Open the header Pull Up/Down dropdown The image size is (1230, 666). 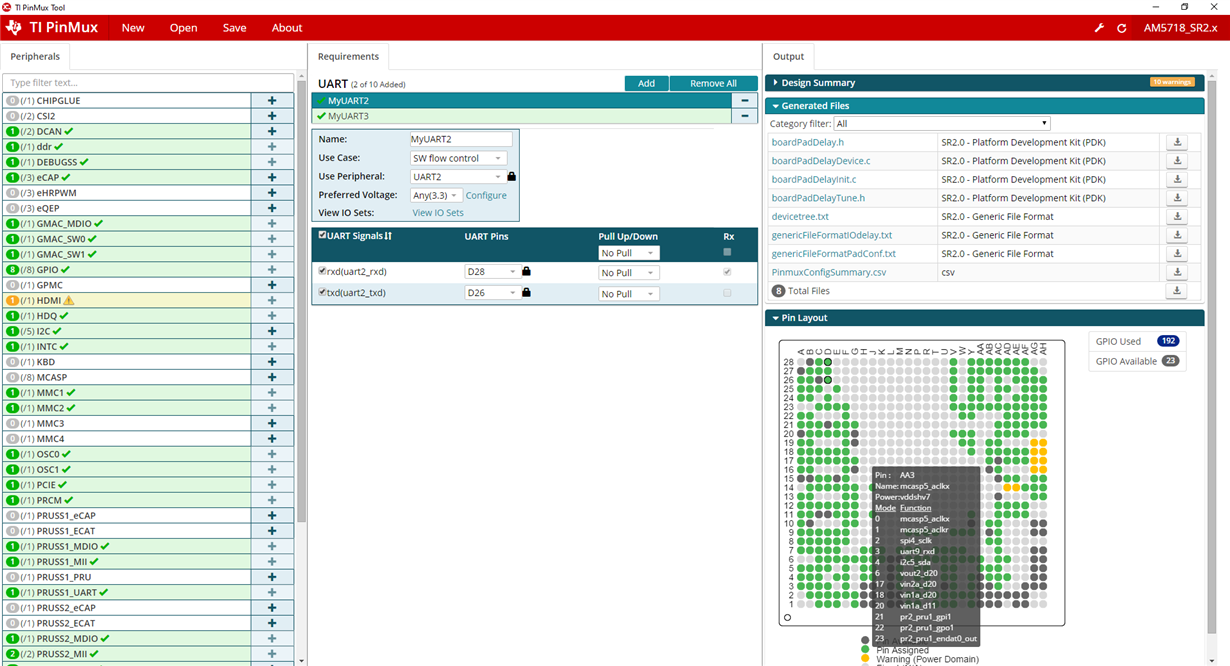(629, 253)
